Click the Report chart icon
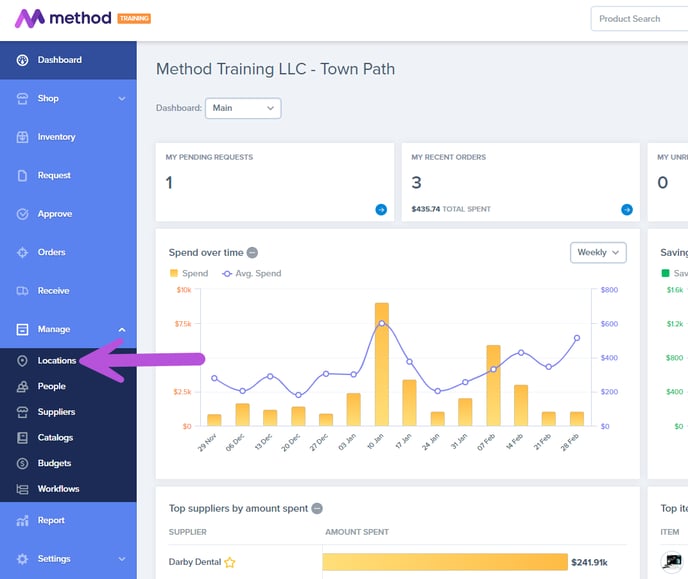This screenshot has width=688, height=579. [22, 521]
